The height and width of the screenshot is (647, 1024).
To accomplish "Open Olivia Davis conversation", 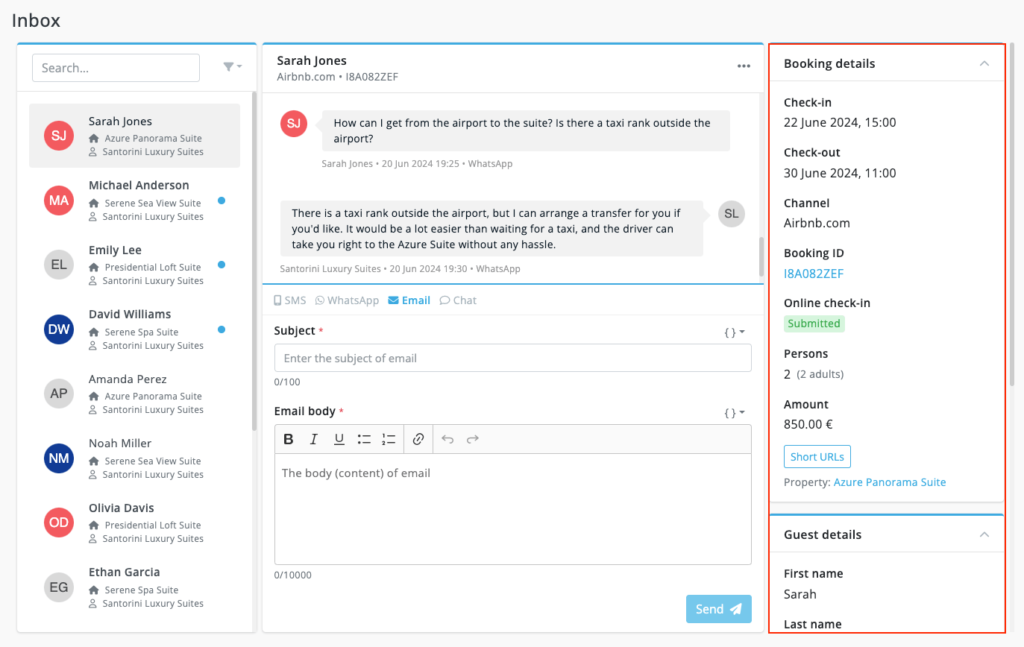I will (135, 522).
